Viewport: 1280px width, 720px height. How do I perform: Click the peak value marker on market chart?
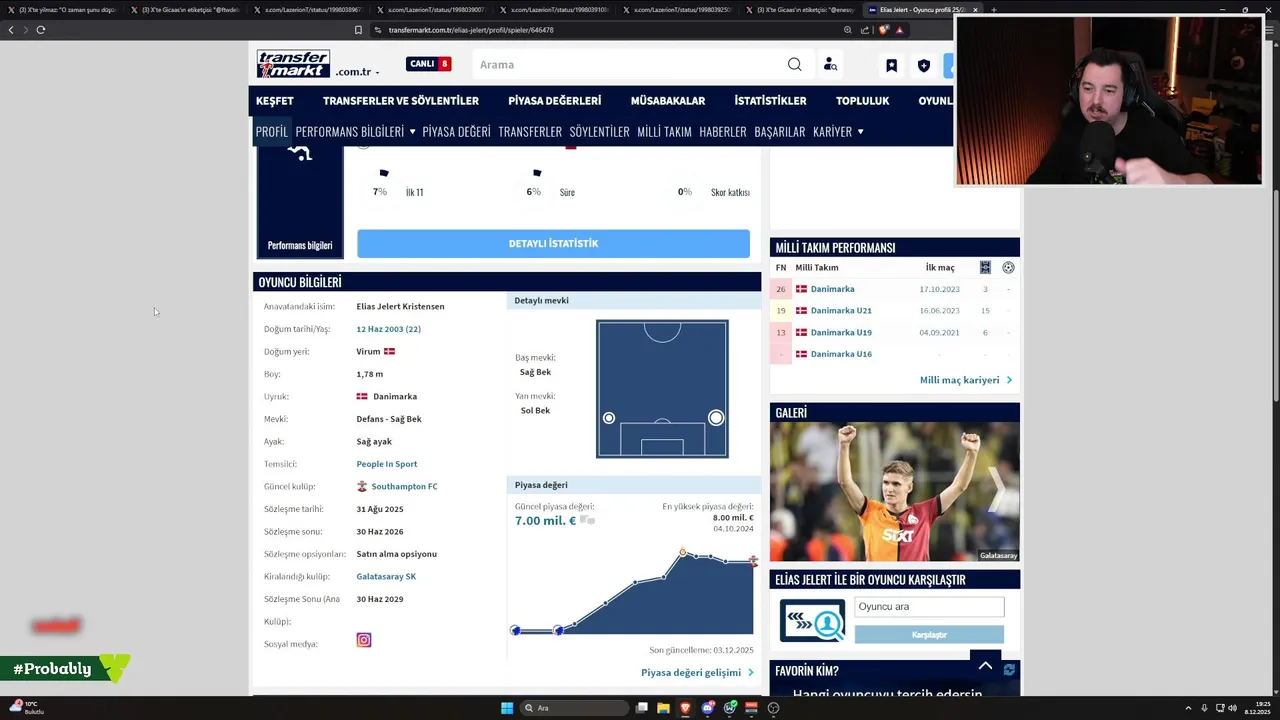(x=683, y=552)
